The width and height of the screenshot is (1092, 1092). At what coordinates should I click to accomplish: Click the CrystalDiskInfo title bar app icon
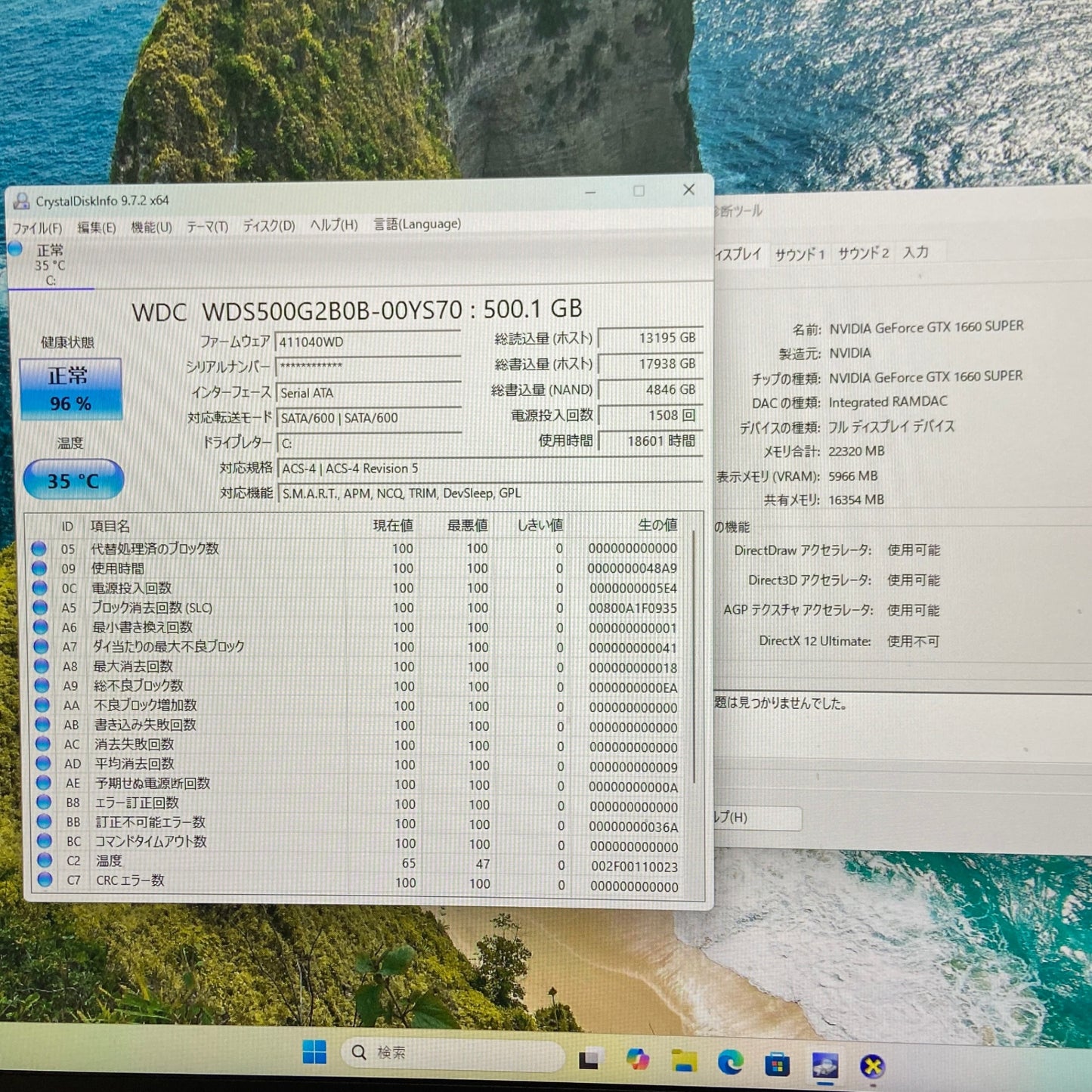21,202
